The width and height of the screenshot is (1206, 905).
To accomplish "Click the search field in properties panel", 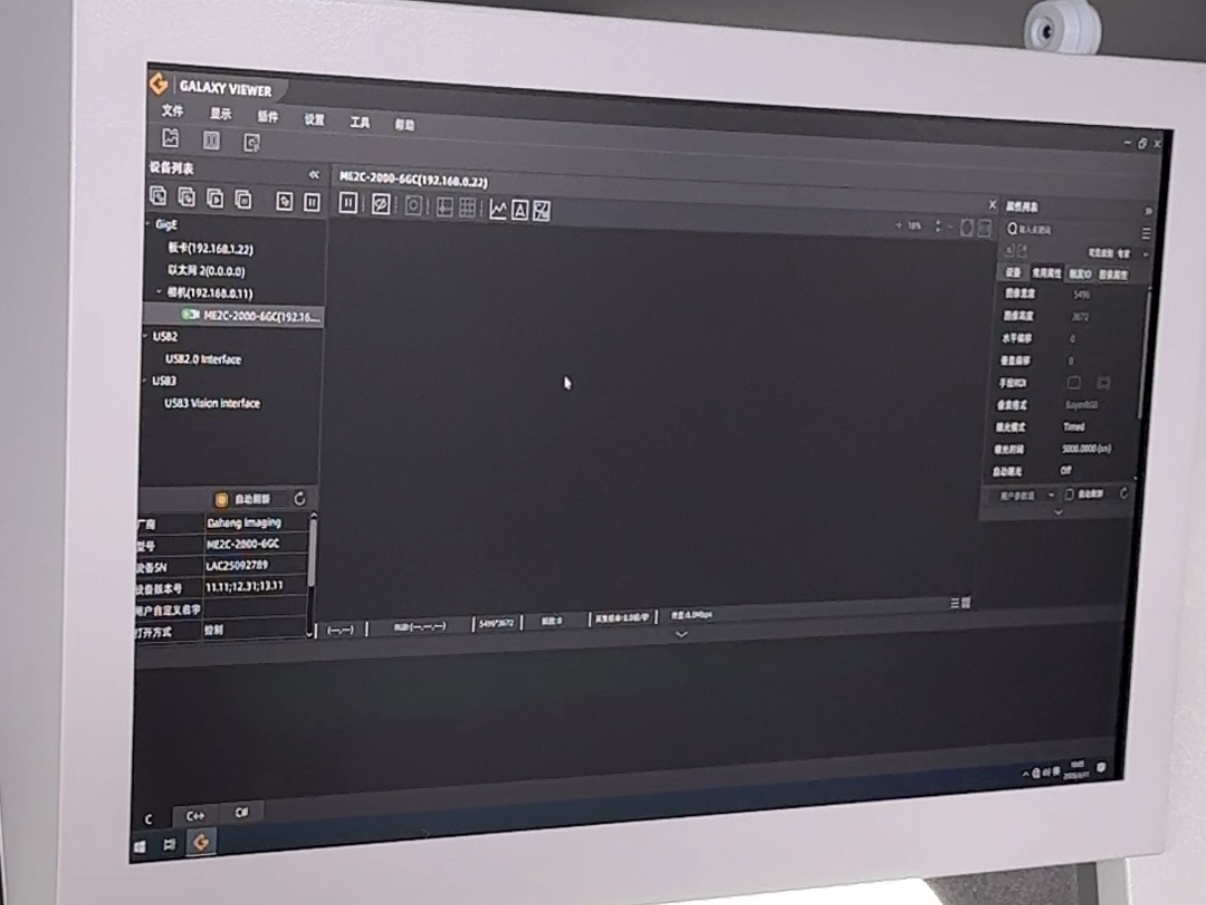I will tap(1070, 230).
